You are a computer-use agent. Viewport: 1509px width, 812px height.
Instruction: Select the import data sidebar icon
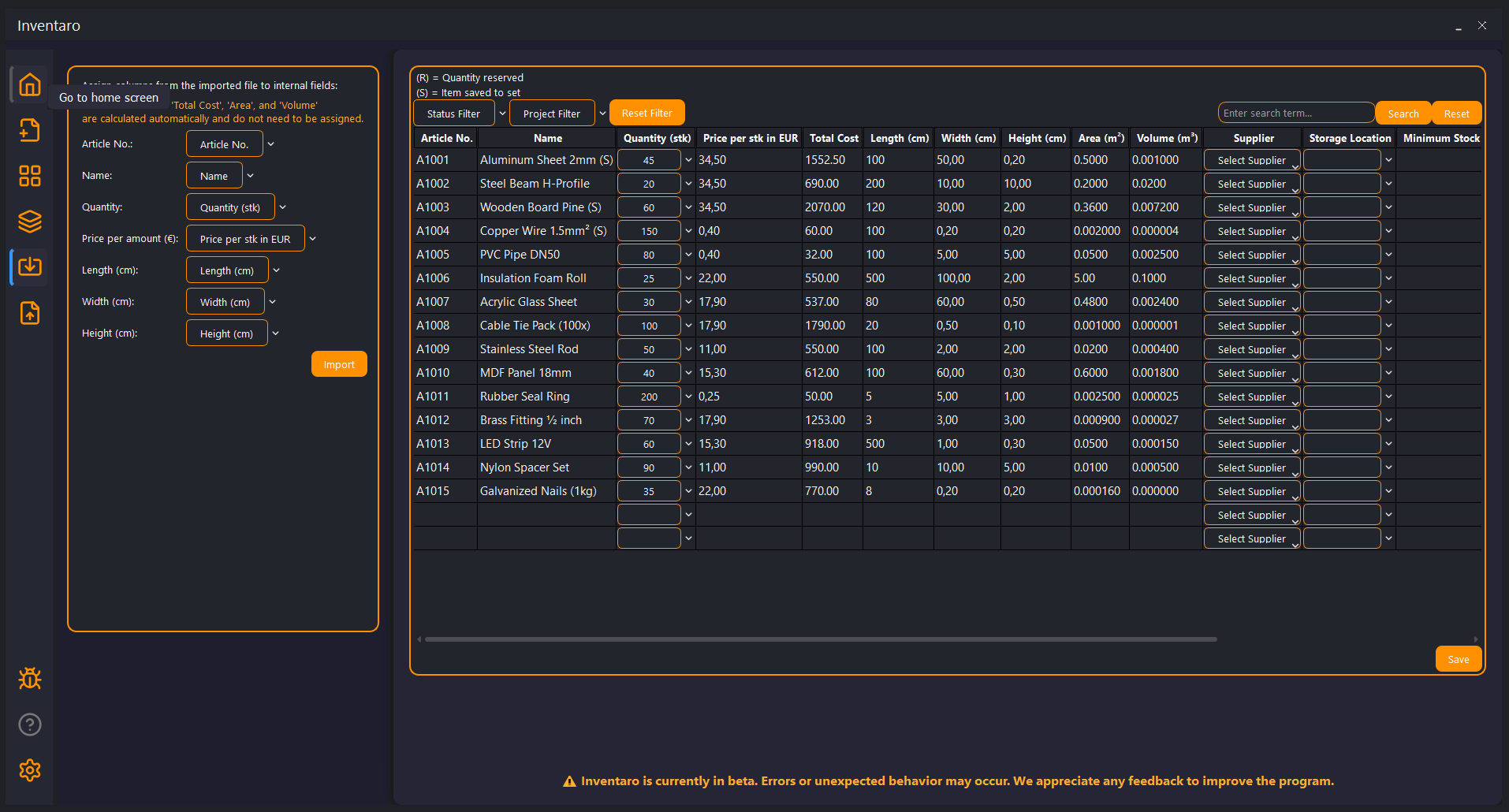point(30,267)
